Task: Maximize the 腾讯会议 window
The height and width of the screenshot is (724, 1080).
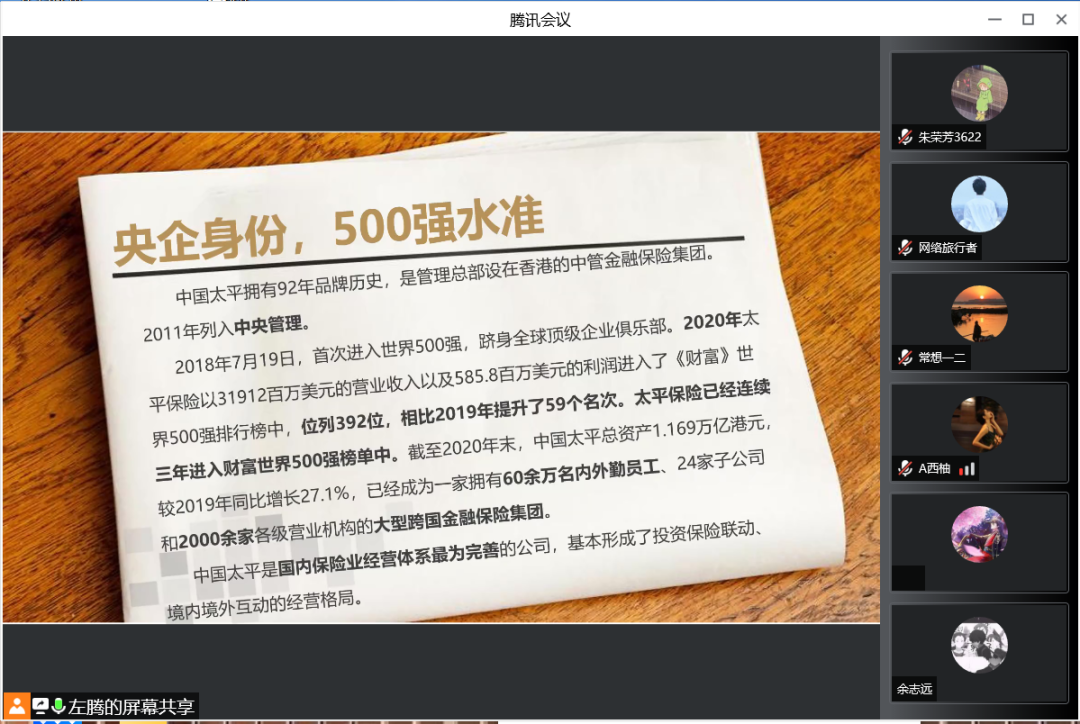Action: [x=1028, y=19]
